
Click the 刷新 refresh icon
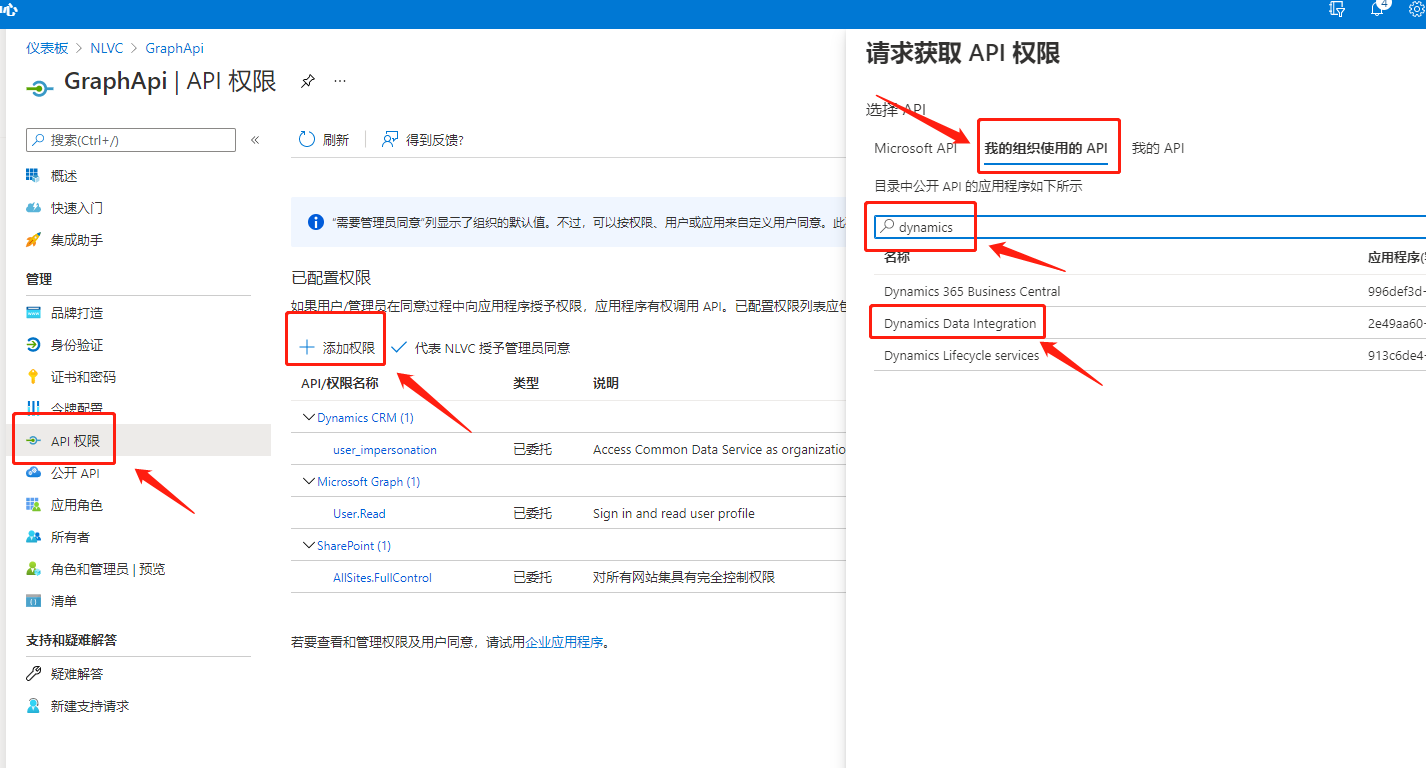[307, 140]
